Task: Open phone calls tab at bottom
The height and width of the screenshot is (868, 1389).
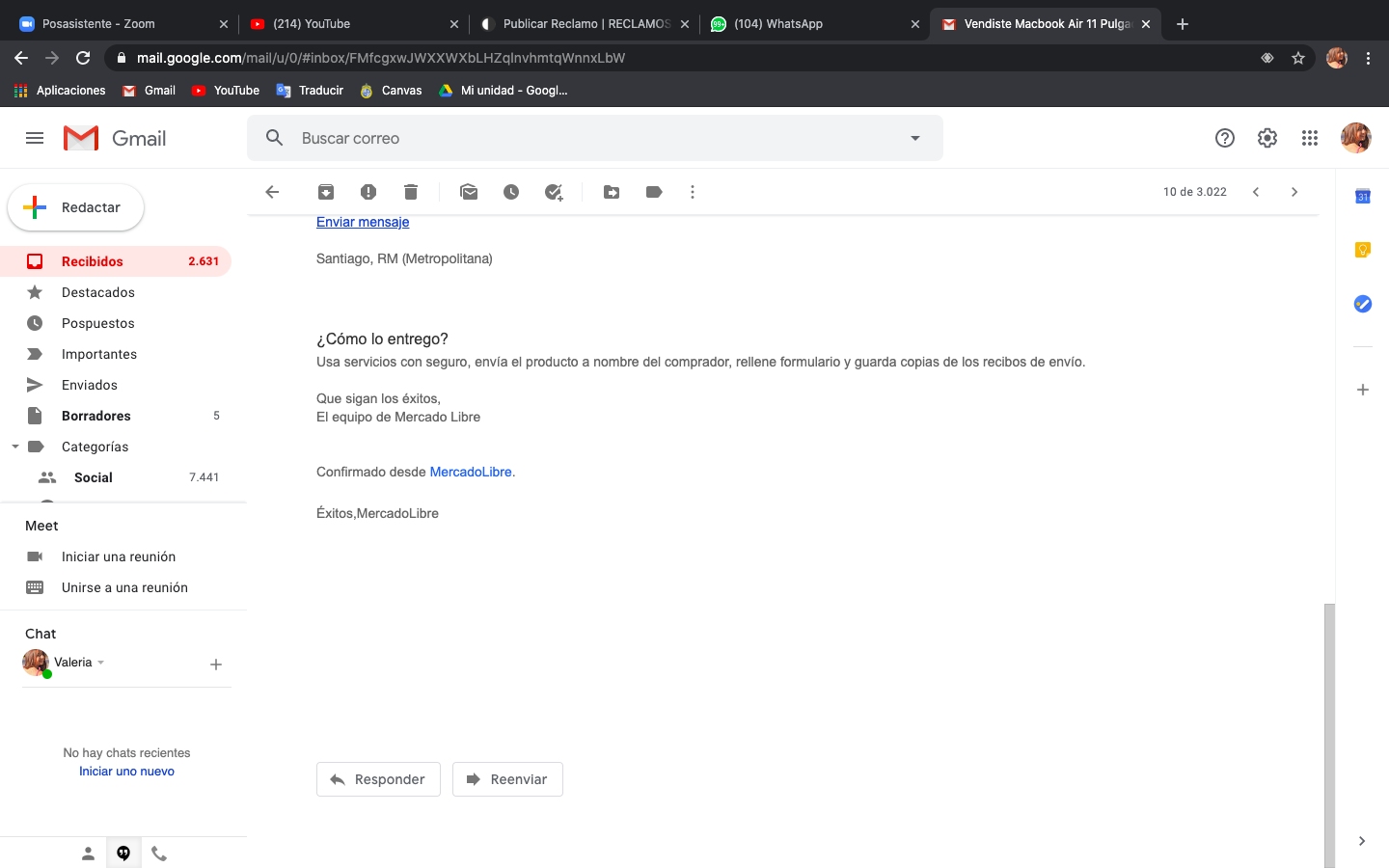Action: [x=159, y=854]
